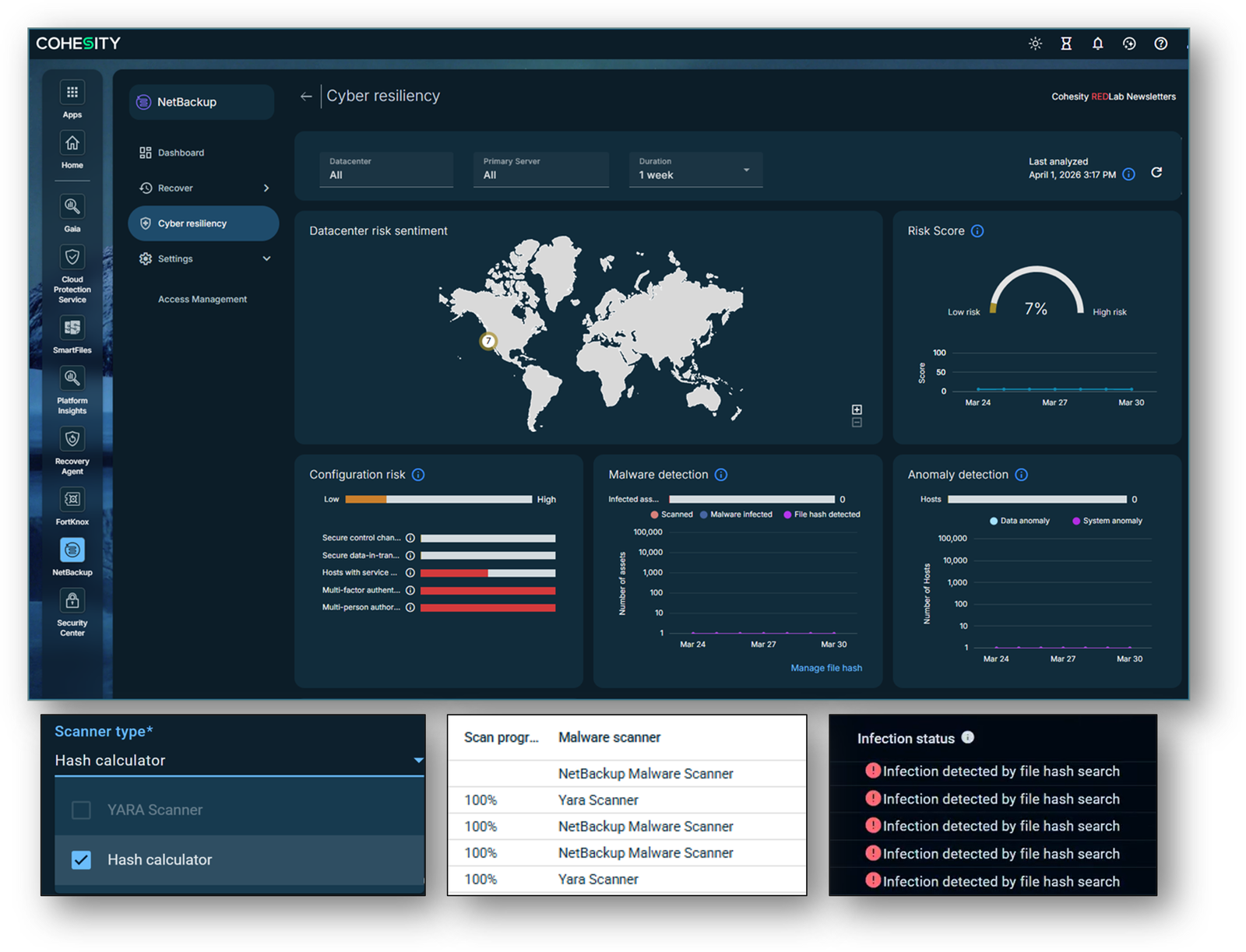This screenshot has height=952, width=1246.
Task: Show Infection status info icon
Action: tap(968, 737)
